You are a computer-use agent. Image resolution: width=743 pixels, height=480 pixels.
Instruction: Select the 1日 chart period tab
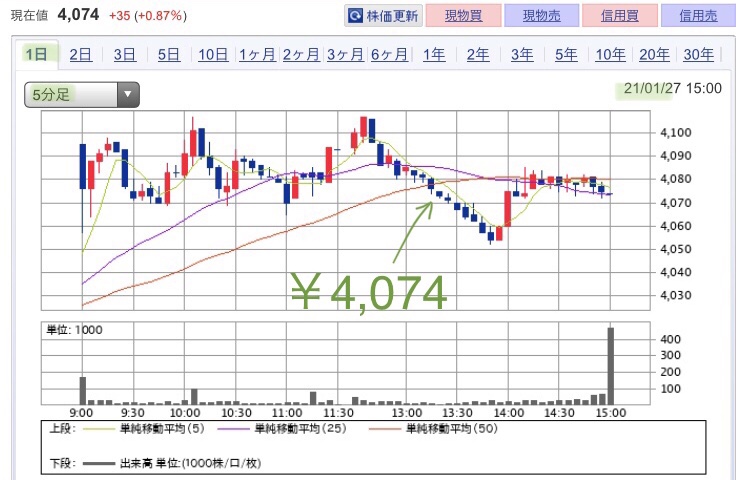[x=36, y=54]
